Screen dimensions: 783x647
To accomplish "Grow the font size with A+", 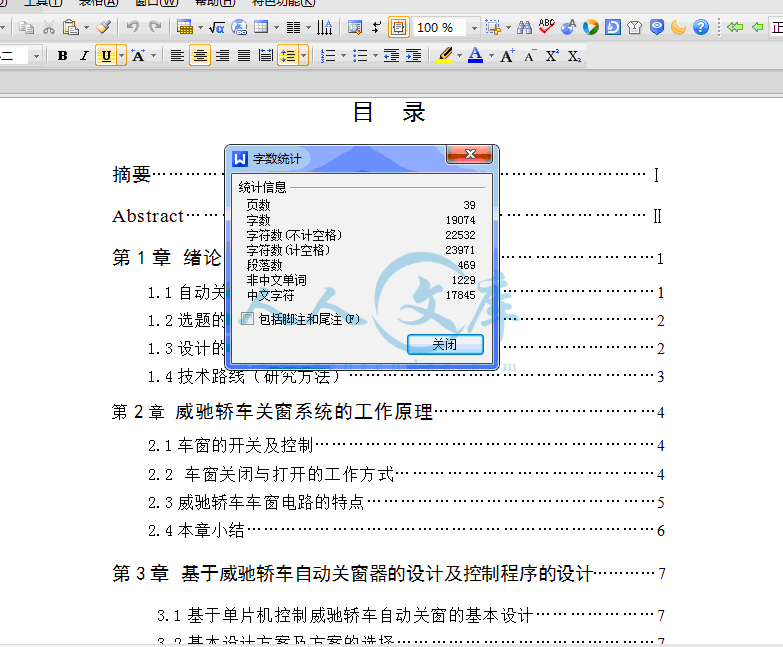I will click(507, 56).
